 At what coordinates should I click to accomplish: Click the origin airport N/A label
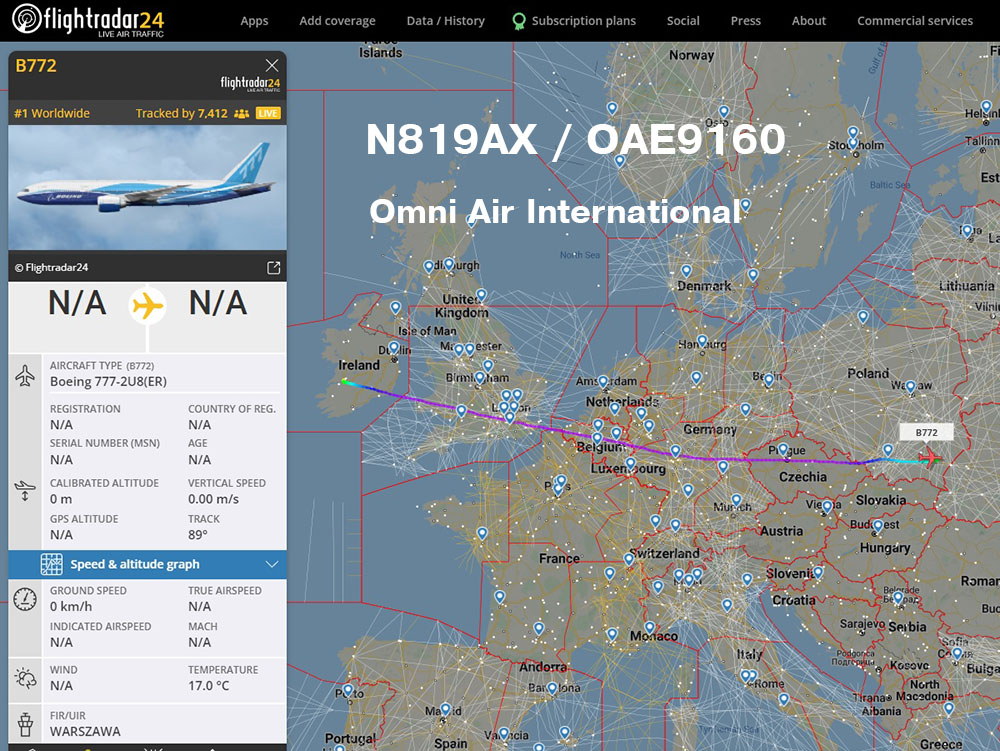pyautogui.click(x=77, y=303)
